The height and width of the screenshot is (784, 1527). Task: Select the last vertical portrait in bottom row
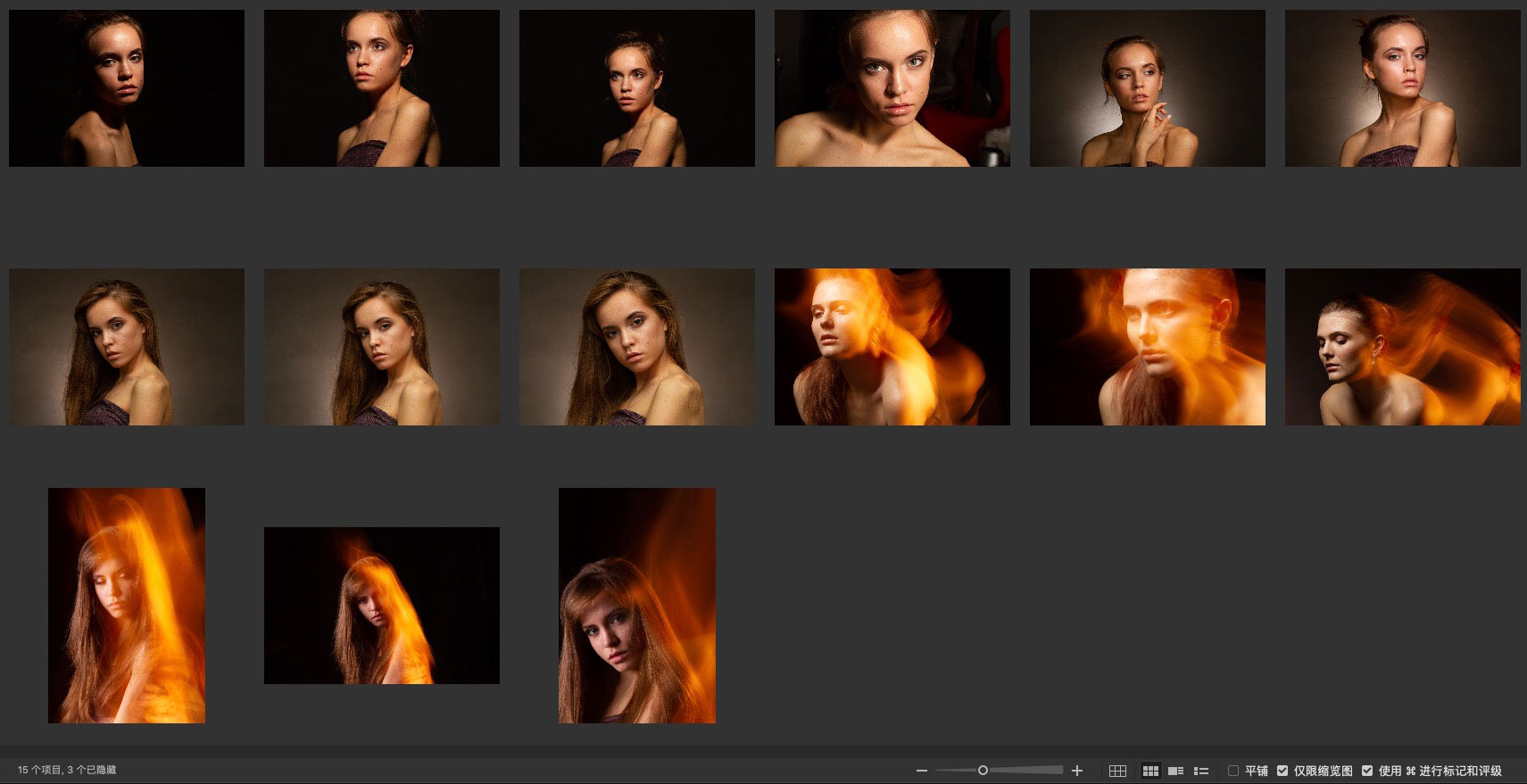pyautogui.click(x=637, y=606)
